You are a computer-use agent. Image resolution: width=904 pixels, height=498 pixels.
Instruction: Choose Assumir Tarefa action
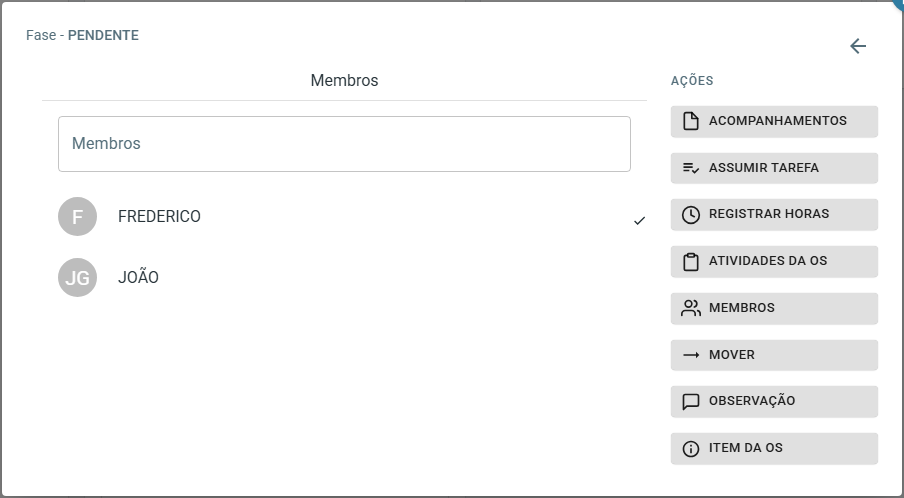[x=774, y=168]
